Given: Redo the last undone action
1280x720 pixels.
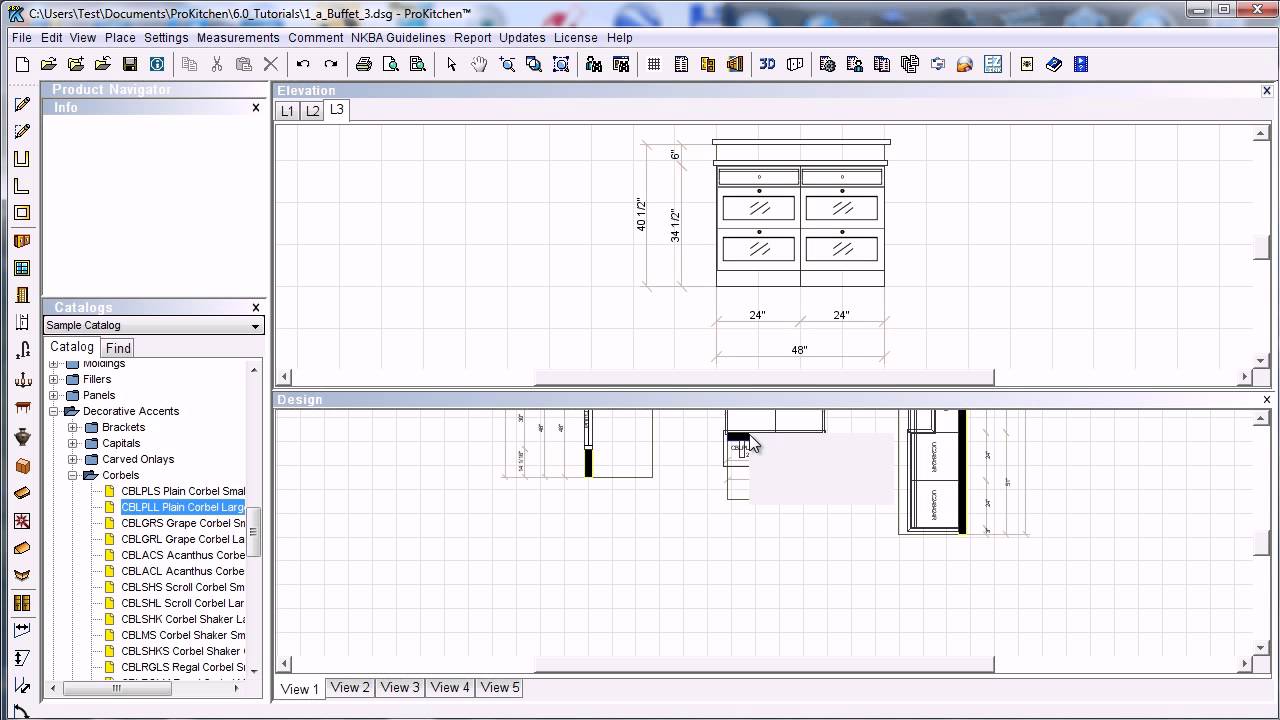Looking at the screenshot, I should point(331,64).
